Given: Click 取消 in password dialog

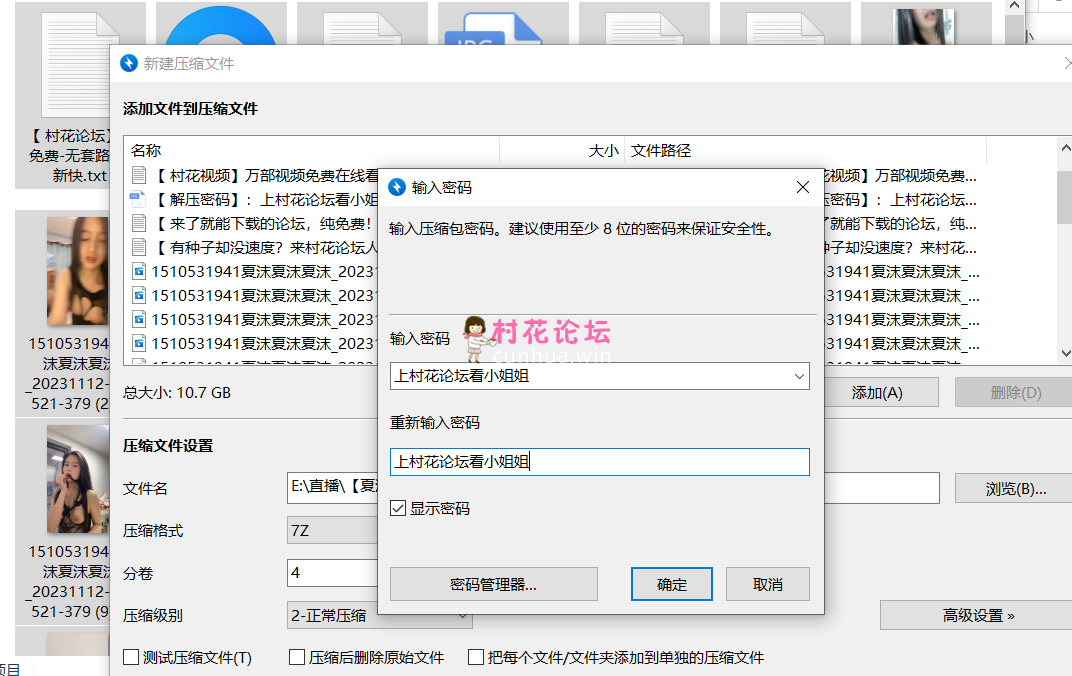Looking at the screenshot, I should coord(768,584).
